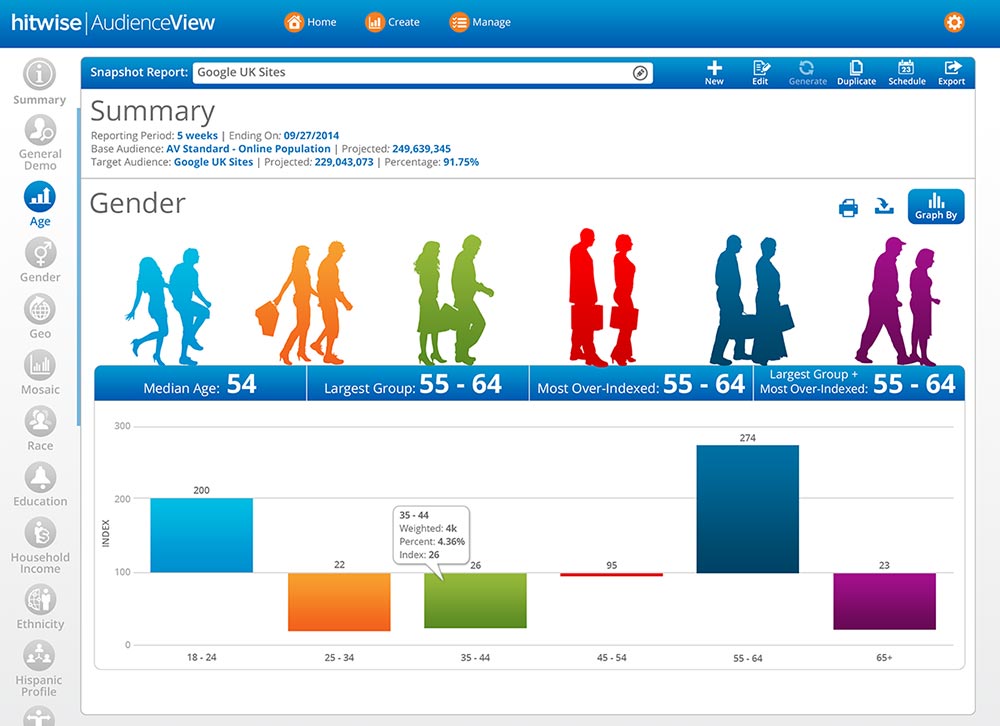Click the purple elderly couple silhouette
This screenshot has height=726, width=1000.
point(897,300)
